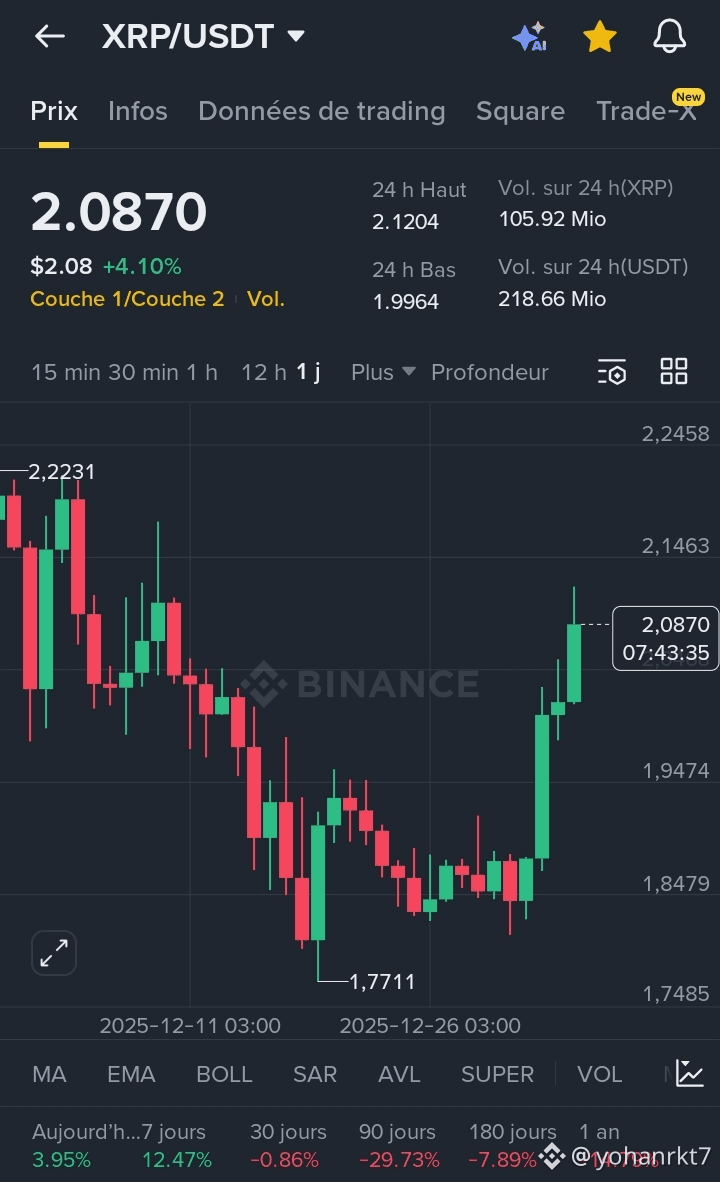
Task: Go to the Square tab
Action: (520, 111)
